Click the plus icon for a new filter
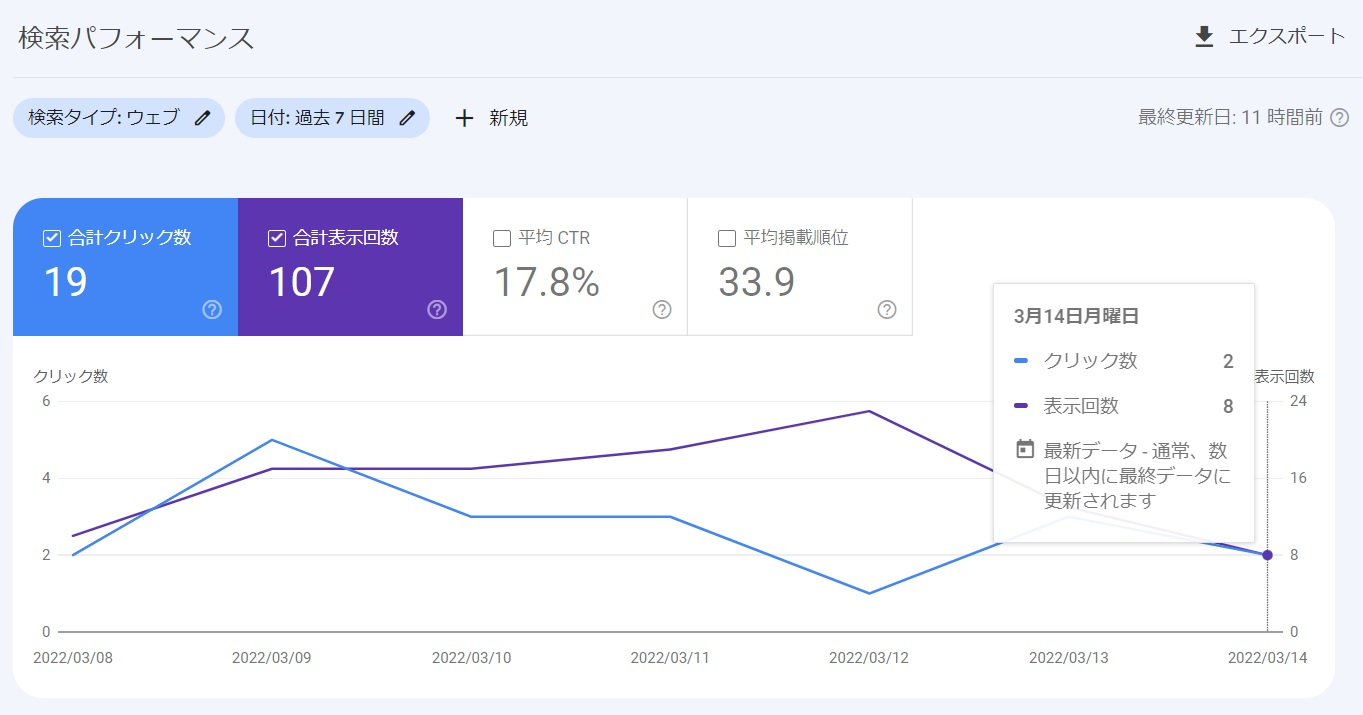This screenshot has height=715, width=1363. pyautogui.click(x=464, y=118)
